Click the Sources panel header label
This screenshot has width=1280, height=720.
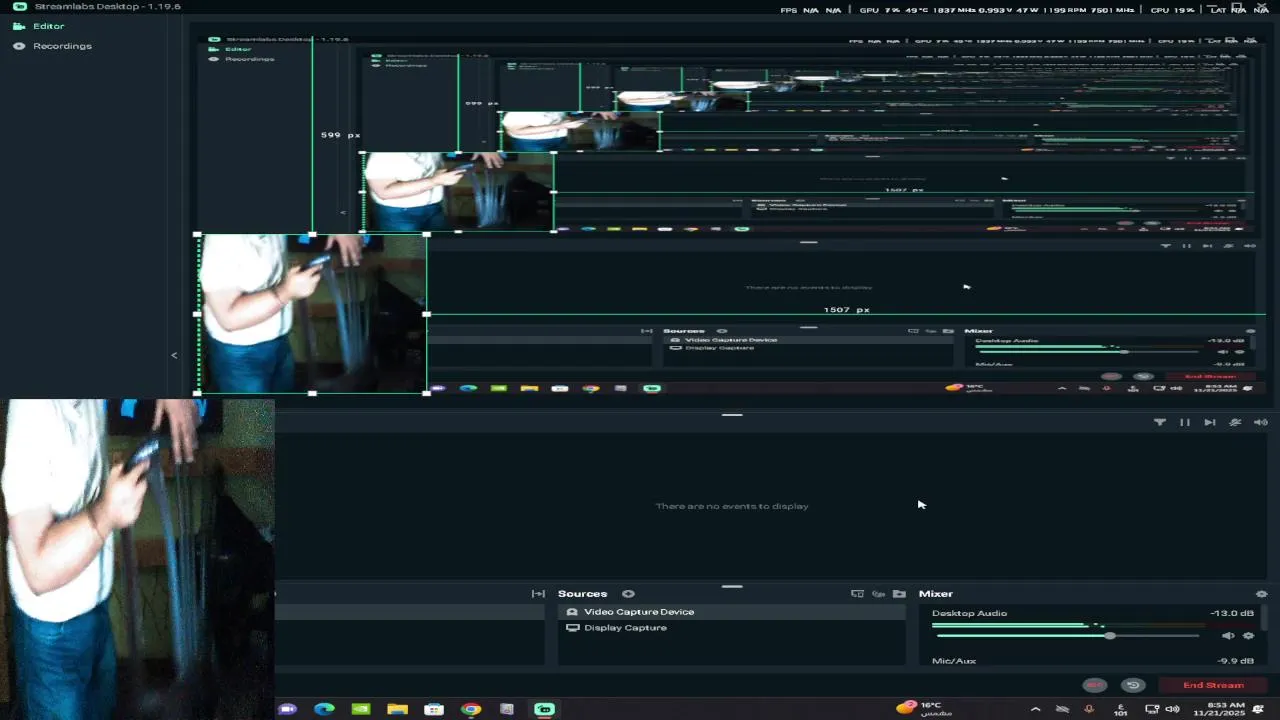pyautogui.click(x=582, y=594)
